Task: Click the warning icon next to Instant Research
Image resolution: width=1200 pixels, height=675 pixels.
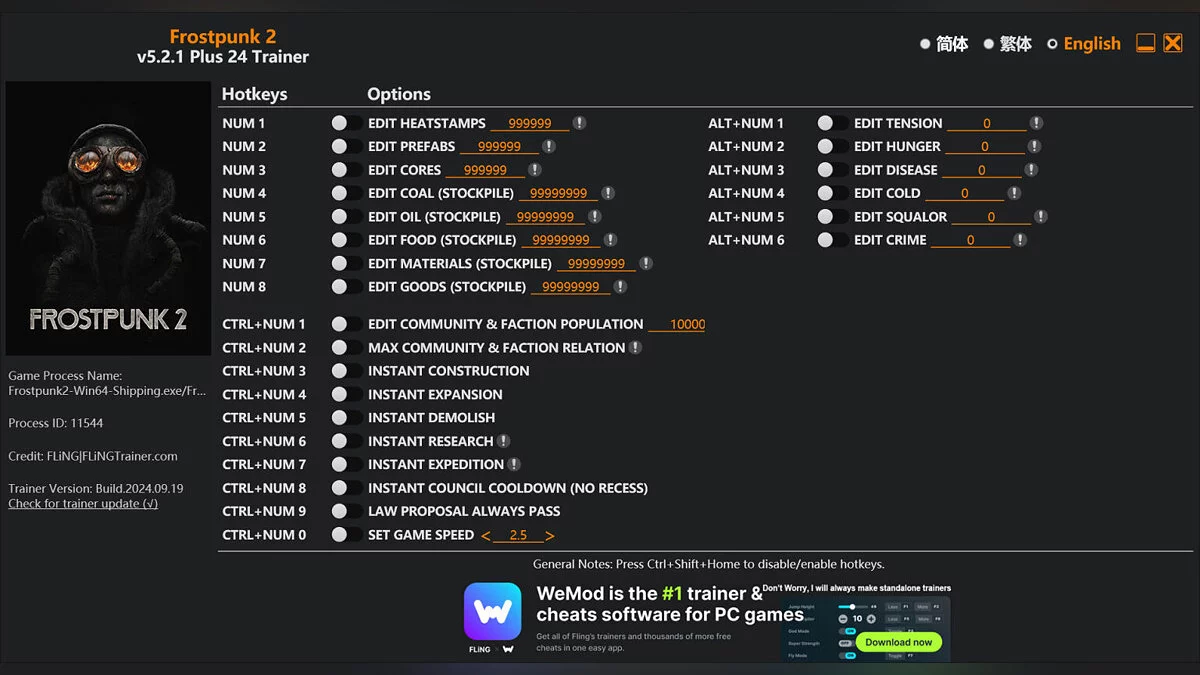Action: tap(503, 441)
